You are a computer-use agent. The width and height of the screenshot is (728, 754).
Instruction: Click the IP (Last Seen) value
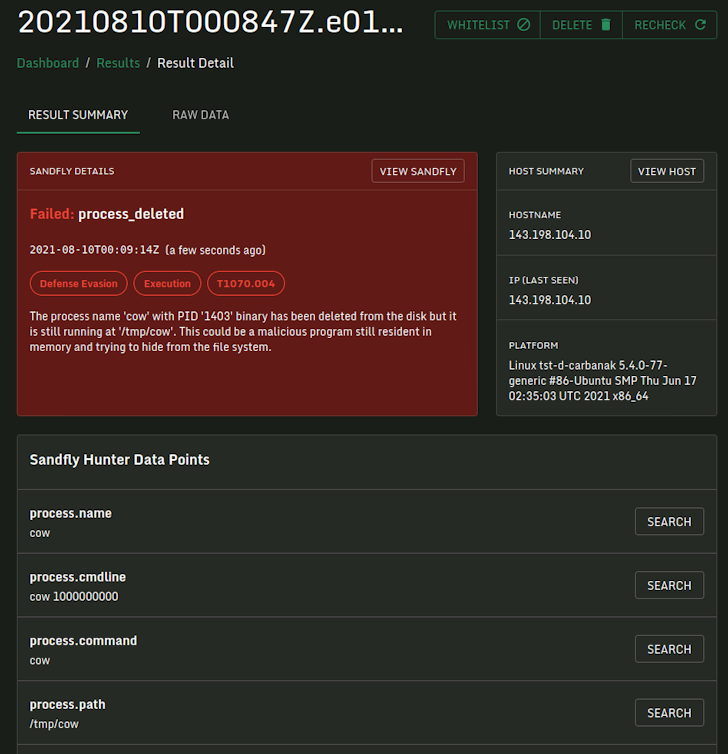pos(550,300)
